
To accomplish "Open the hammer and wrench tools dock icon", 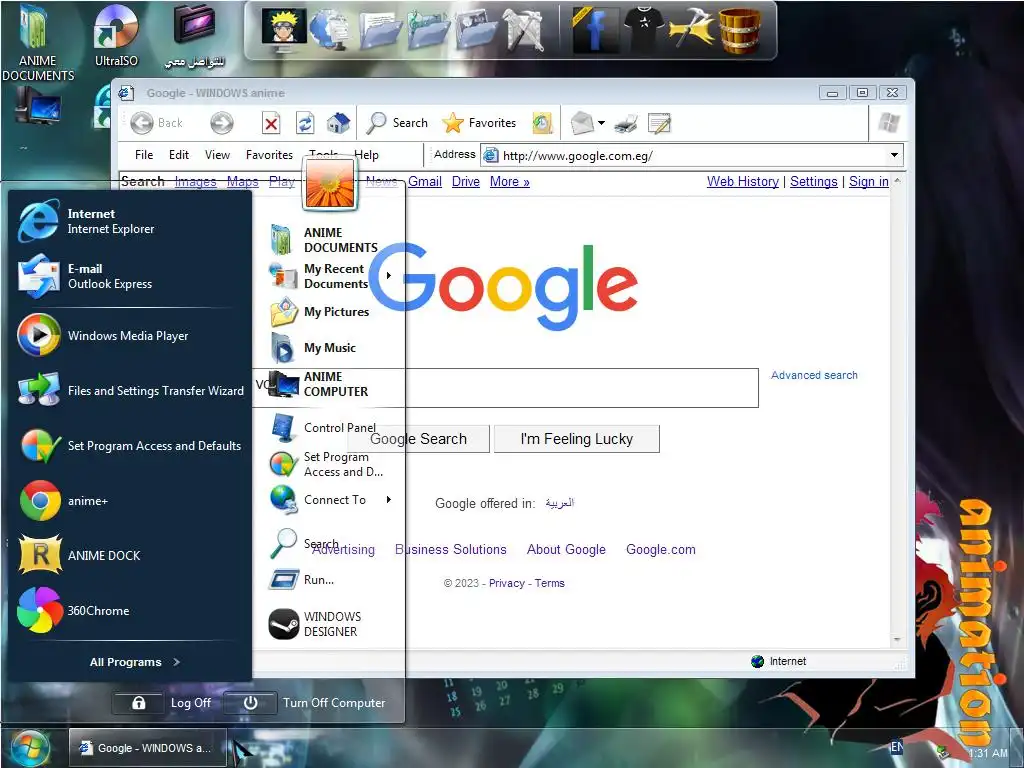I will click(692, 30).
